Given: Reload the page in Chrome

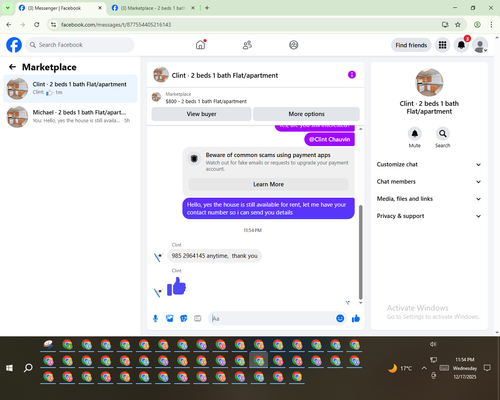Looking at the screenshot, I should click(x=37, y=25).
